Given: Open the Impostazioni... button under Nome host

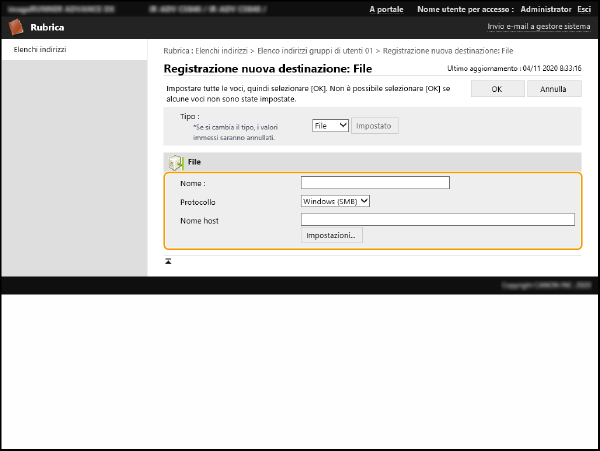Looking at the screenshot, I should [332, 235].
